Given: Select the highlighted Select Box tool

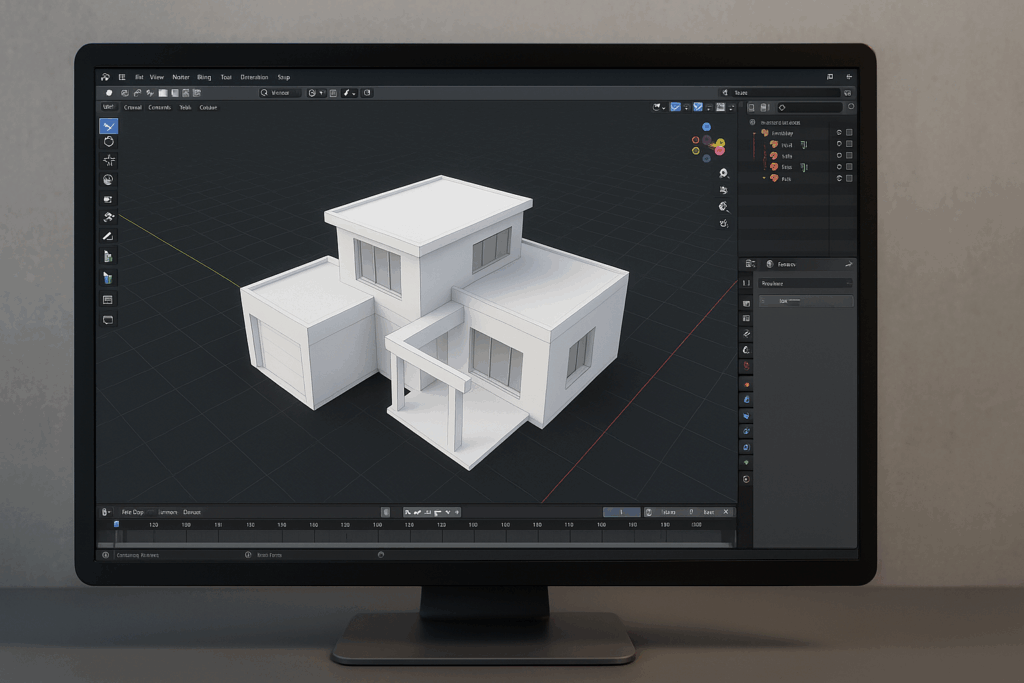Looking at the screenshot, I should (x=108, y=126).
